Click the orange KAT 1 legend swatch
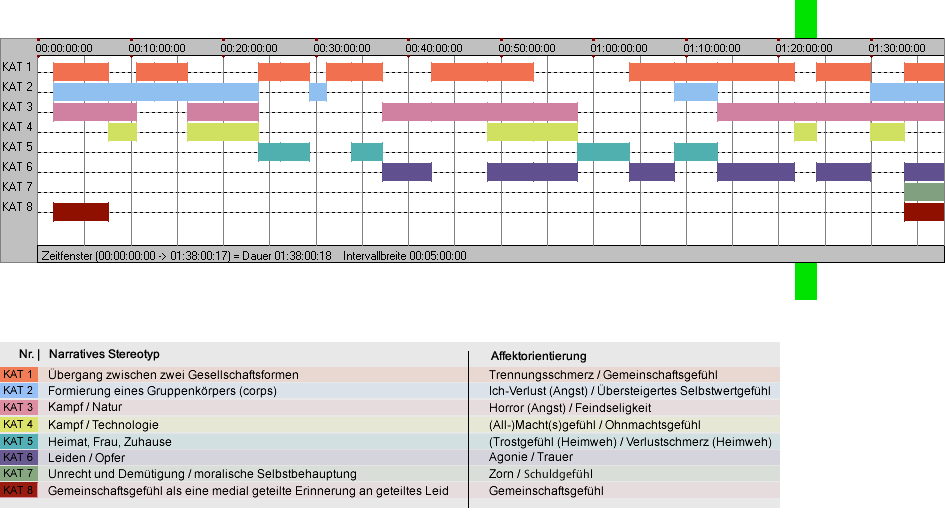Screen dimensions: 945x530 tap(19, 374)
